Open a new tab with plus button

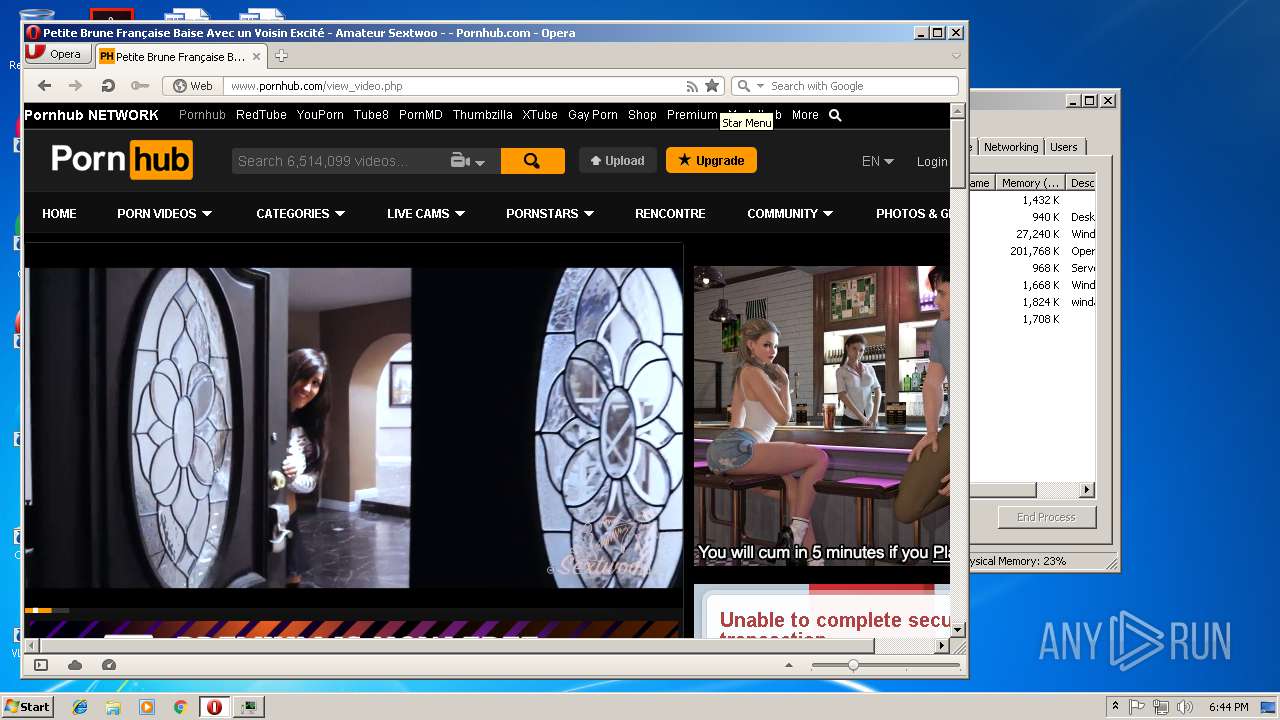[281, 56]
